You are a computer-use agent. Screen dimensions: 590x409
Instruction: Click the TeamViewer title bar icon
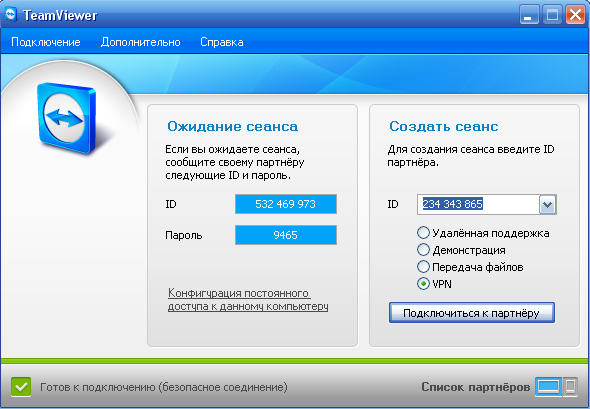coord(11,14)
